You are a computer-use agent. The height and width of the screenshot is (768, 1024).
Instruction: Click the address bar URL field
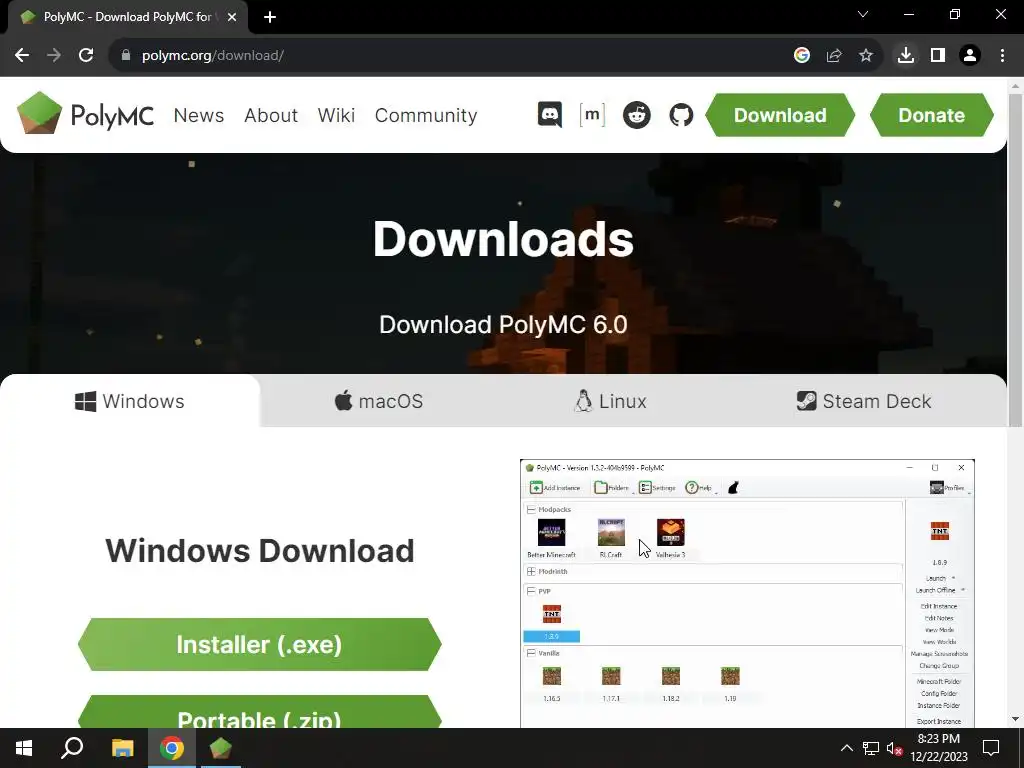coord(457,56)
